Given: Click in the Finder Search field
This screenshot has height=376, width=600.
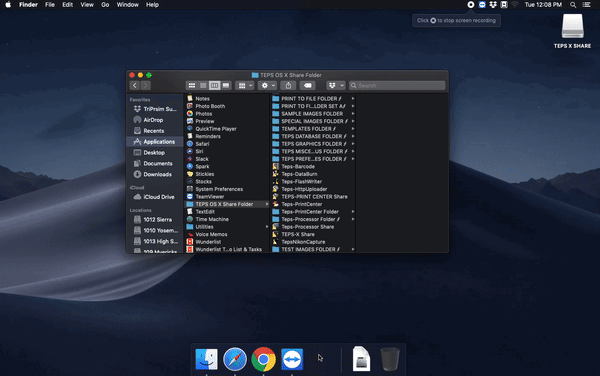Looking at the screenshot, I should (x=397, y=85).
